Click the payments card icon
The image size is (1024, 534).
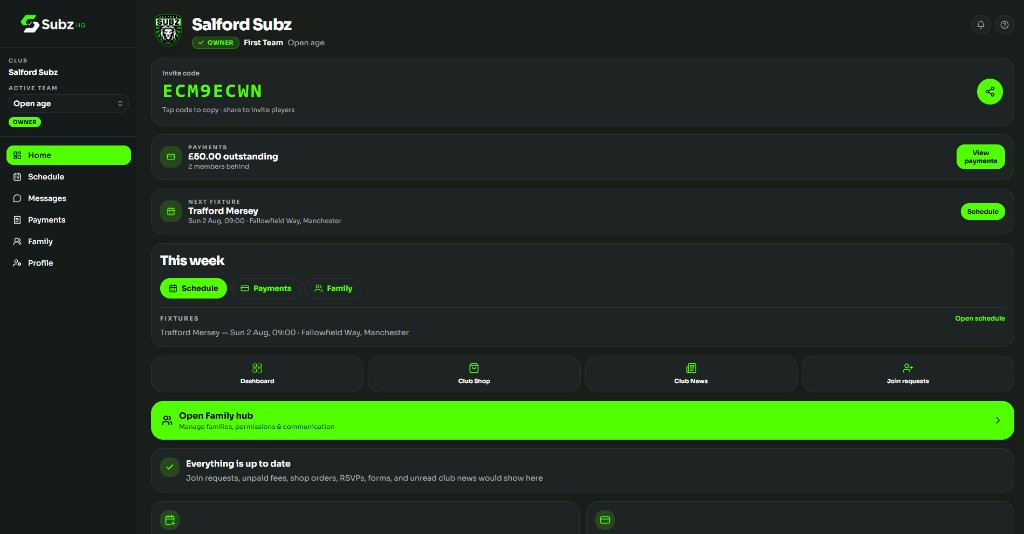(171, 157)
